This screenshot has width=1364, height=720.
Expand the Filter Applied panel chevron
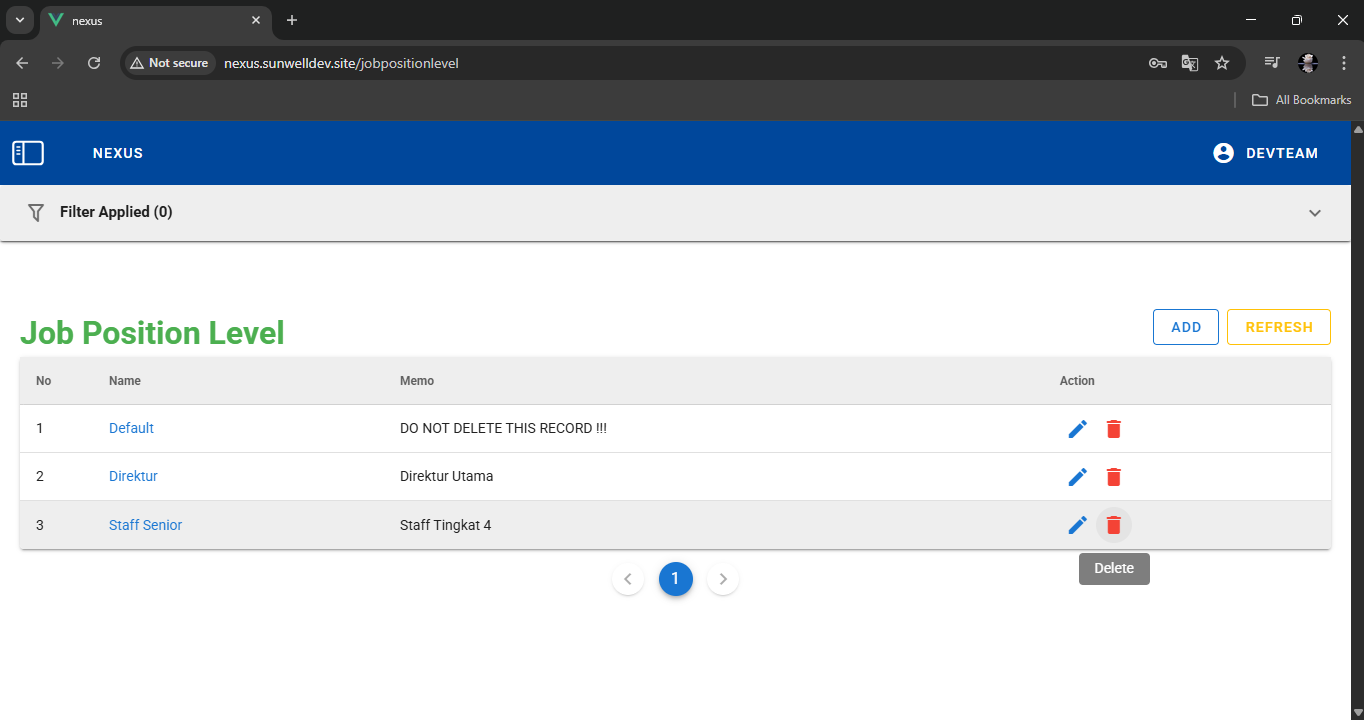coord(1315,213)
